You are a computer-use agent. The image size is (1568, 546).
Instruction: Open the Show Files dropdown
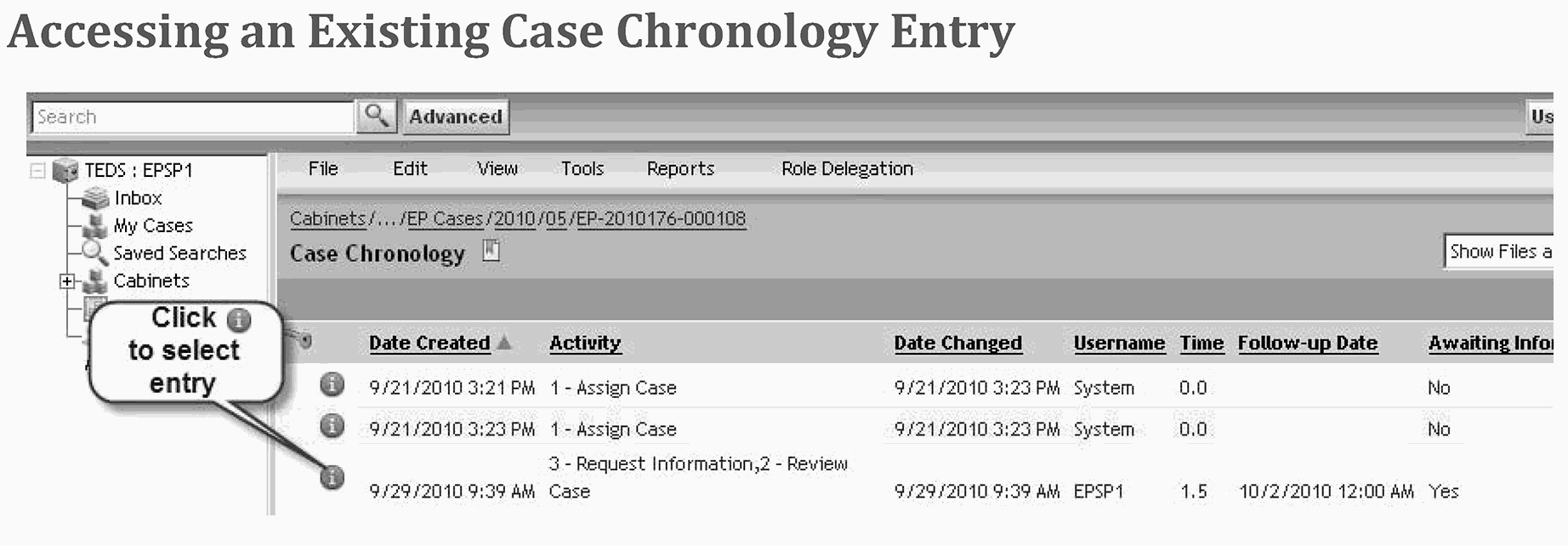(x=1498, y=252)
